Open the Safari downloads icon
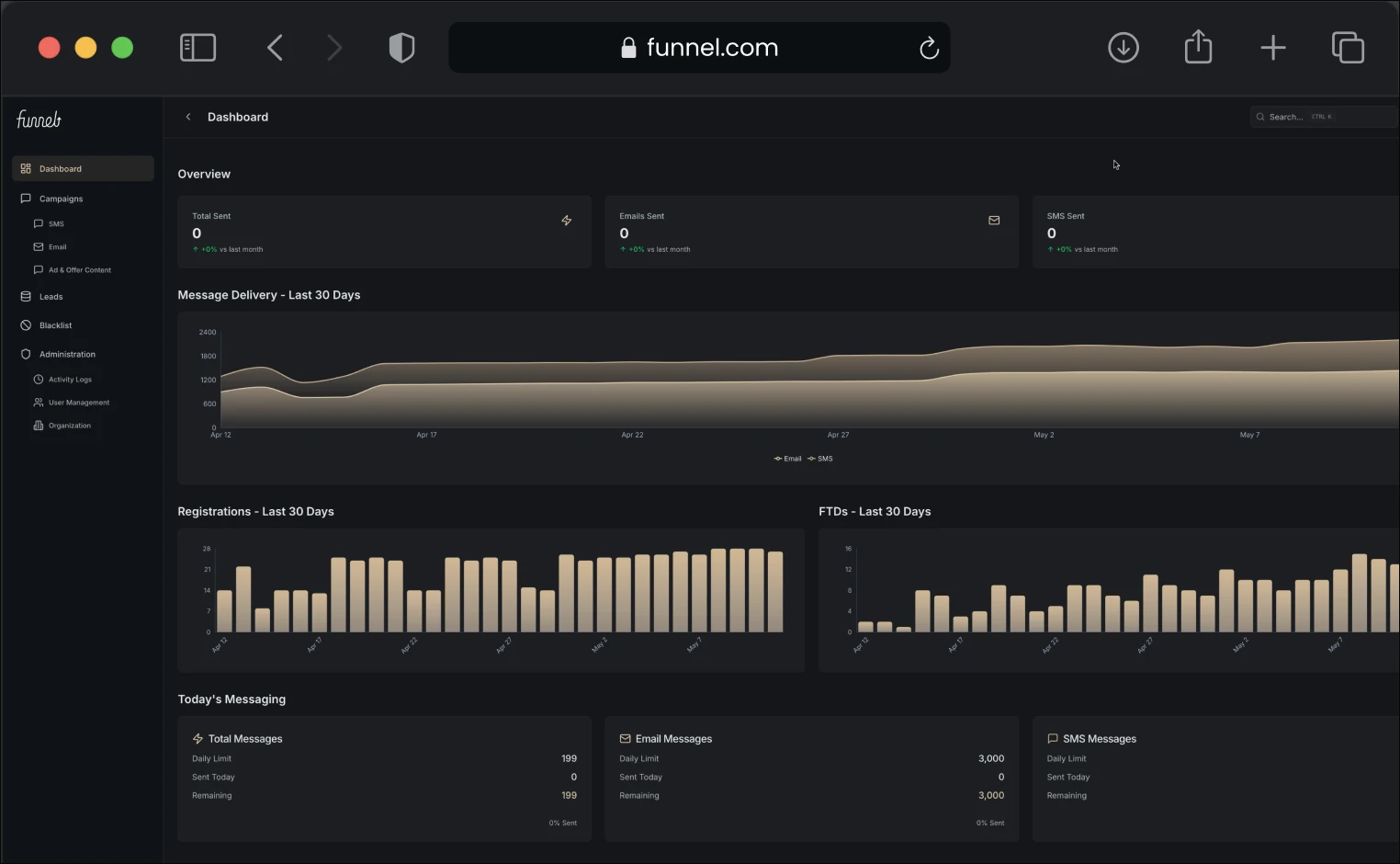Image resolution: width=1400 pixels, height=864 pixels. [1123, 48]
